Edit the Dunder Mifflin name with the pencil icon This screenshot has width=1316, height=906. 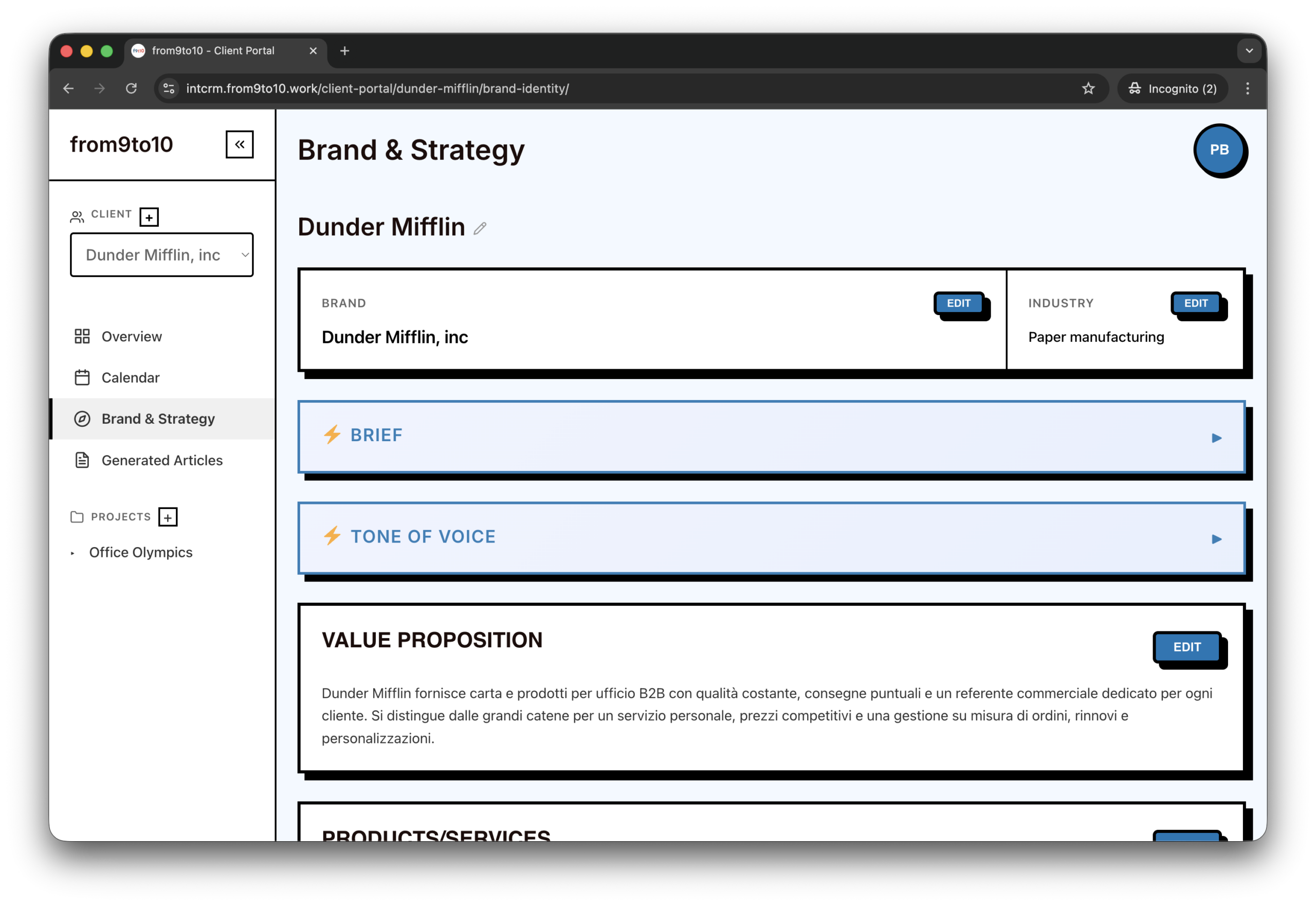click(480, 228)
